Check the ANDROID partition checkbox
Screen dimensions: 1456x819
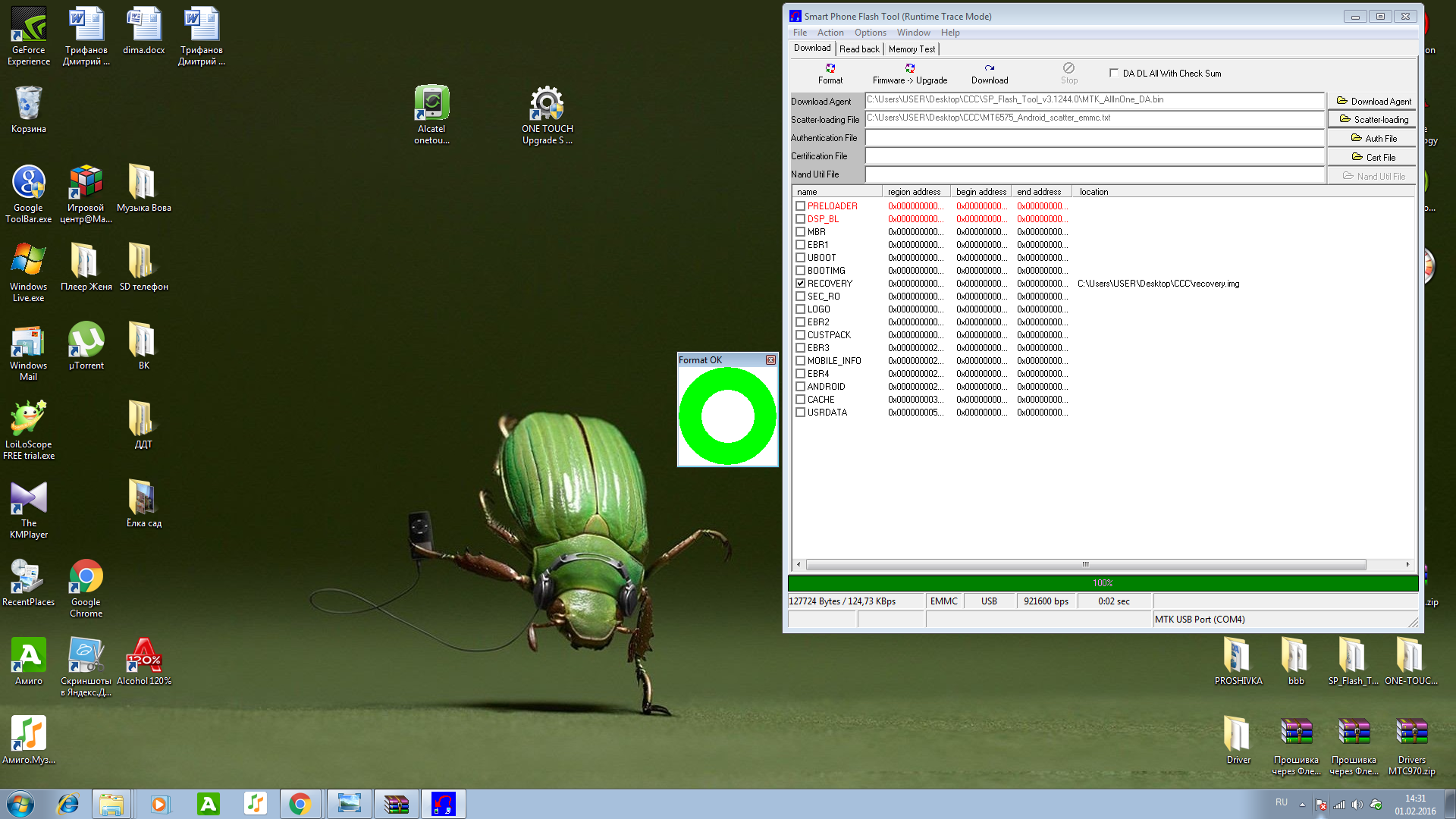pyautogui.click(x=800, y=387)
